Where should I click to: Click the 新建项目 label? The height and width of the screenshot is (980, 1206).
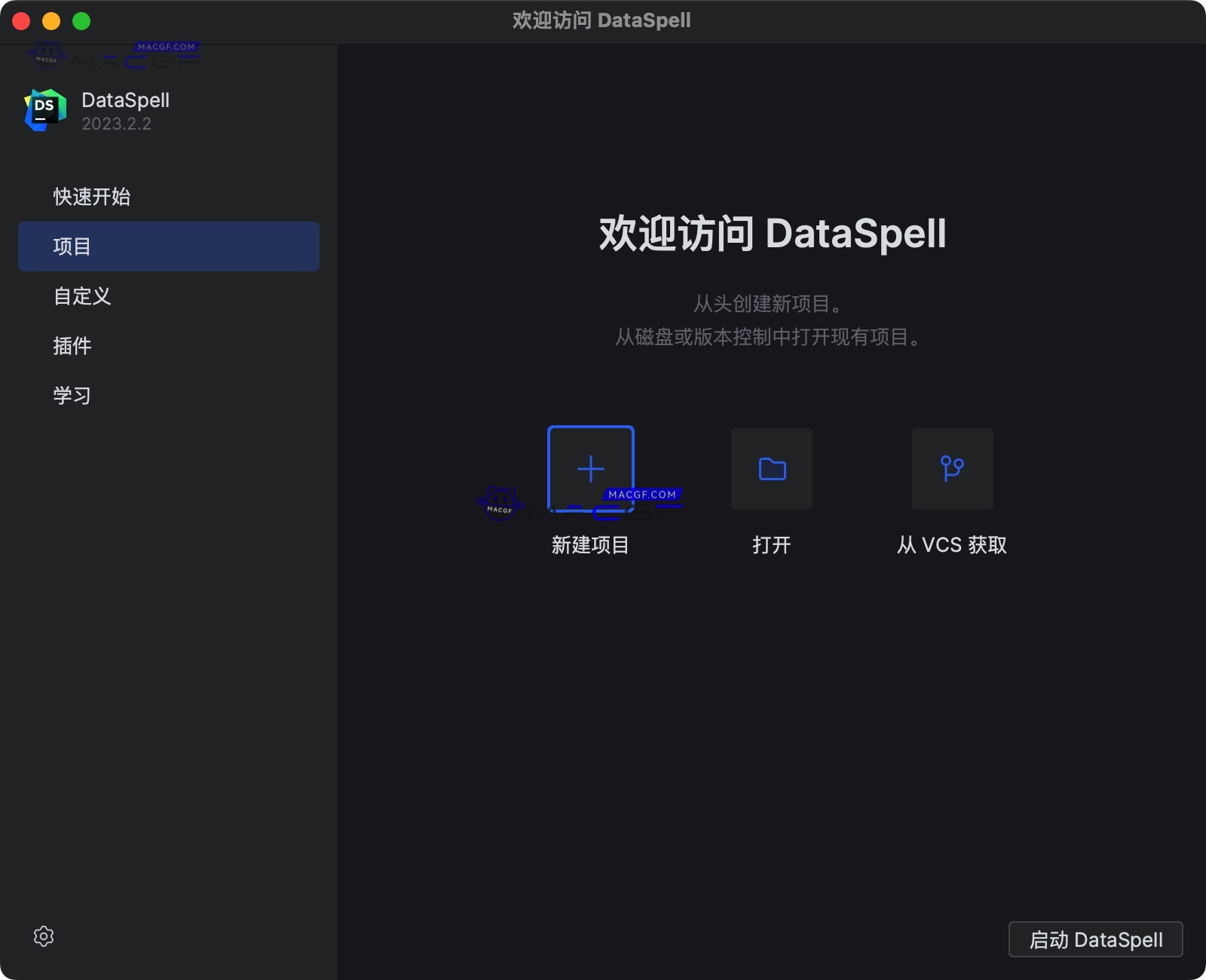tap(590, 545)
